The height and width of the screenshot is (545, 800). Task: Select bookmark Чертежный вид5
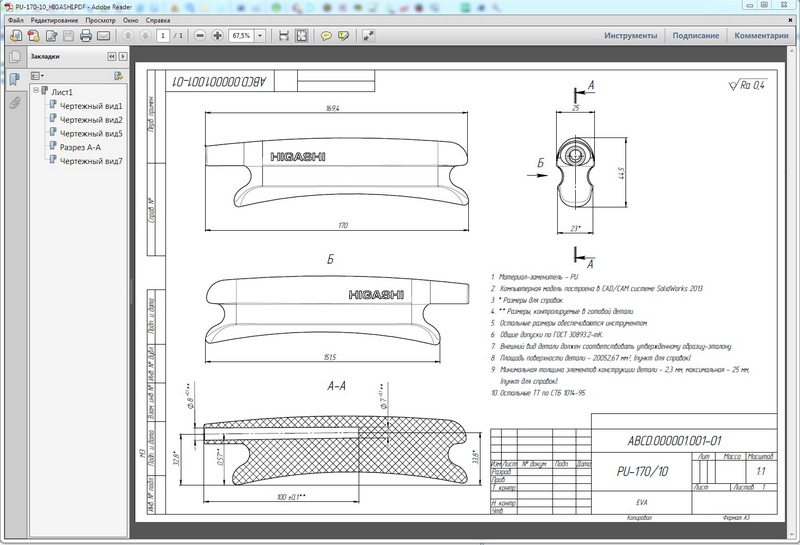pos(91,133)
